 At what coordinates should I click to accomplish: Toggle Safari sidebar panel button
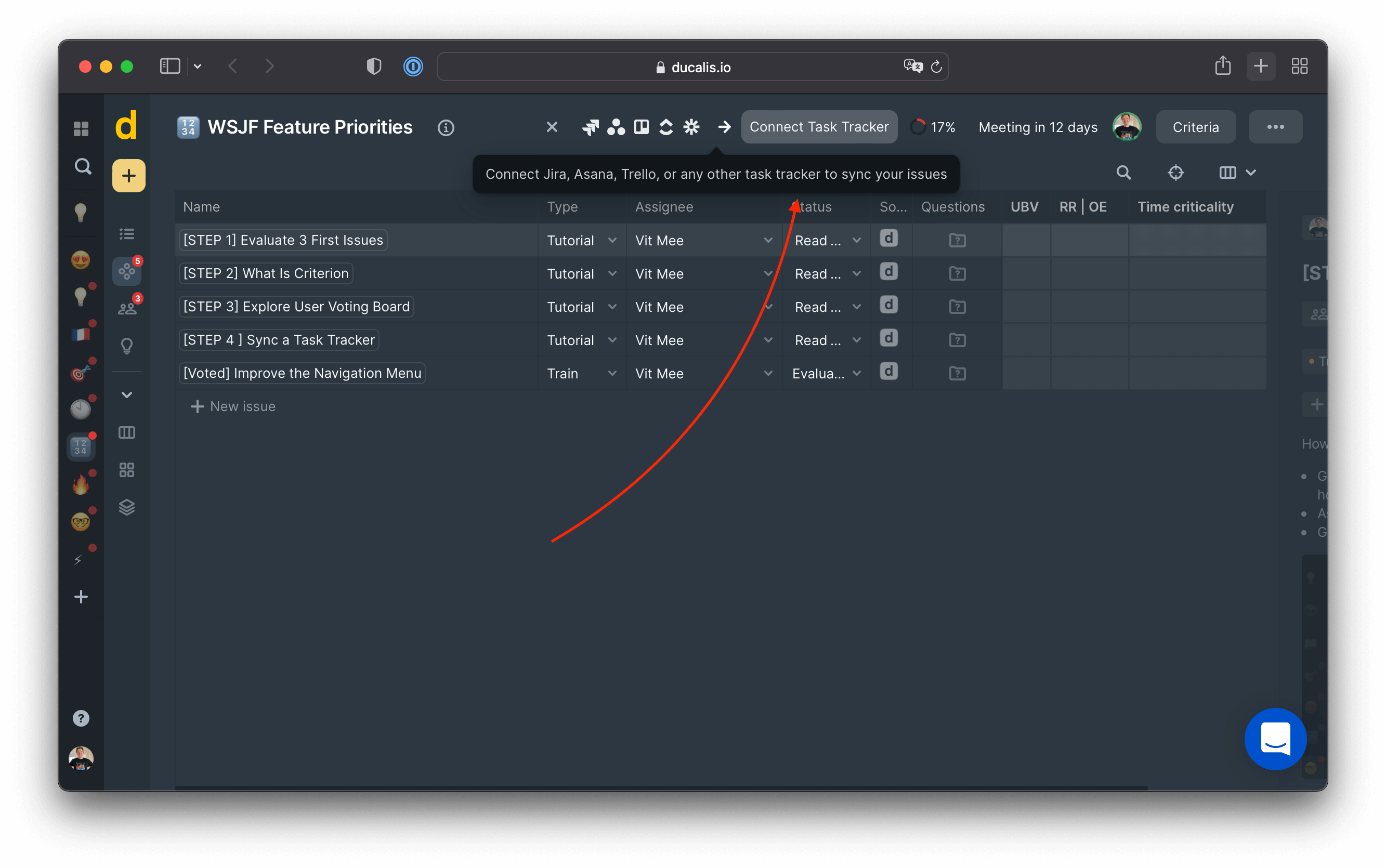point(169,67)
